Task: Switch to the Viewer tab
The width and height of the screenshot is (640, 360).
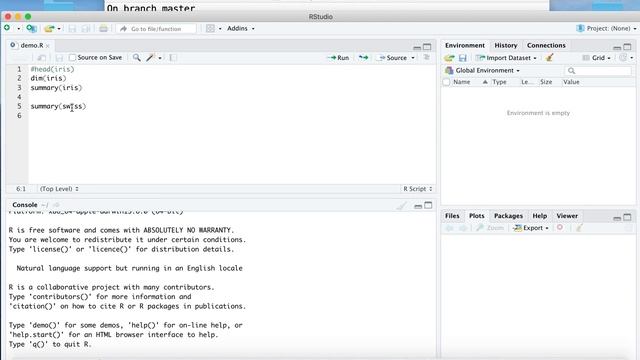Action: point(567,216)
